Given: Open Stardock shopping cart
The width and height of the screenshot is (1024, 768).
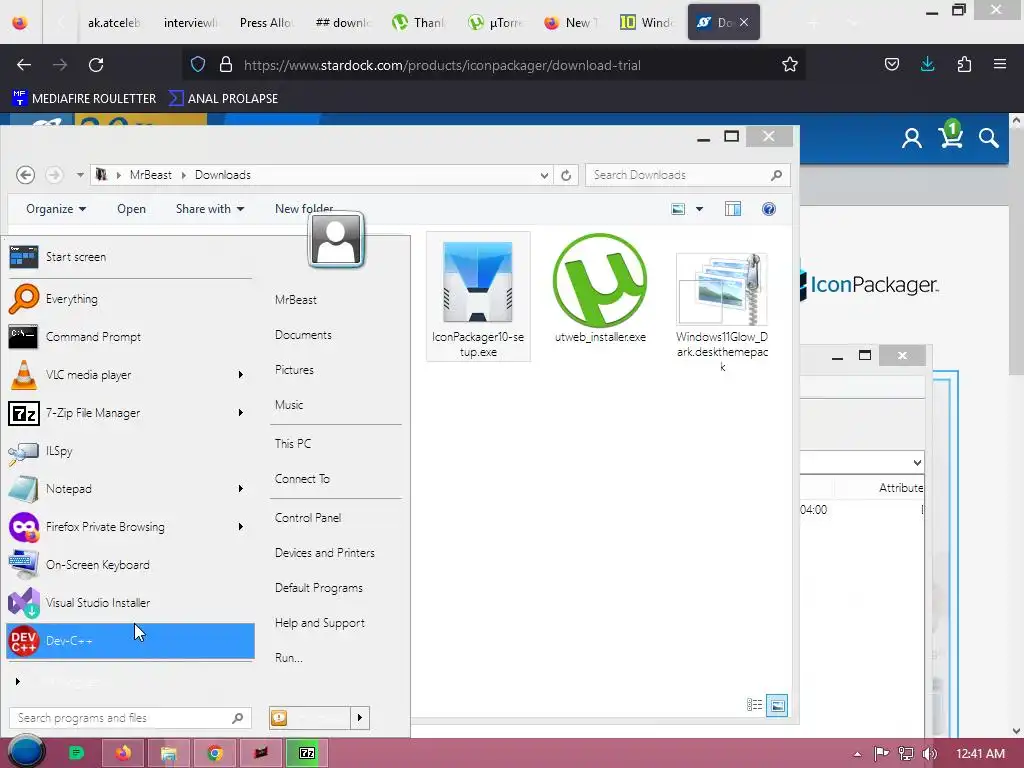Looking at the screenshot, I should coord(951,135).
